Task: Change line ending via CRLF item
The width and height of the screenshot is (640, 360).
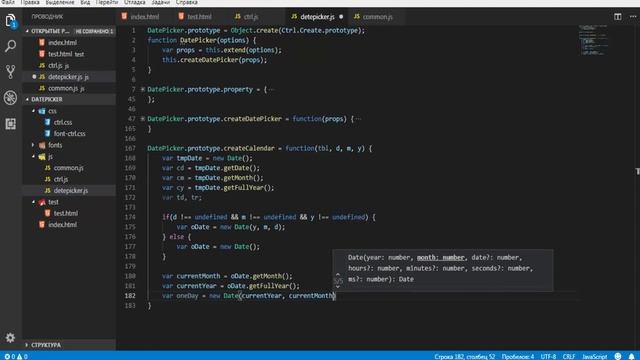Action: pos(569,356)
